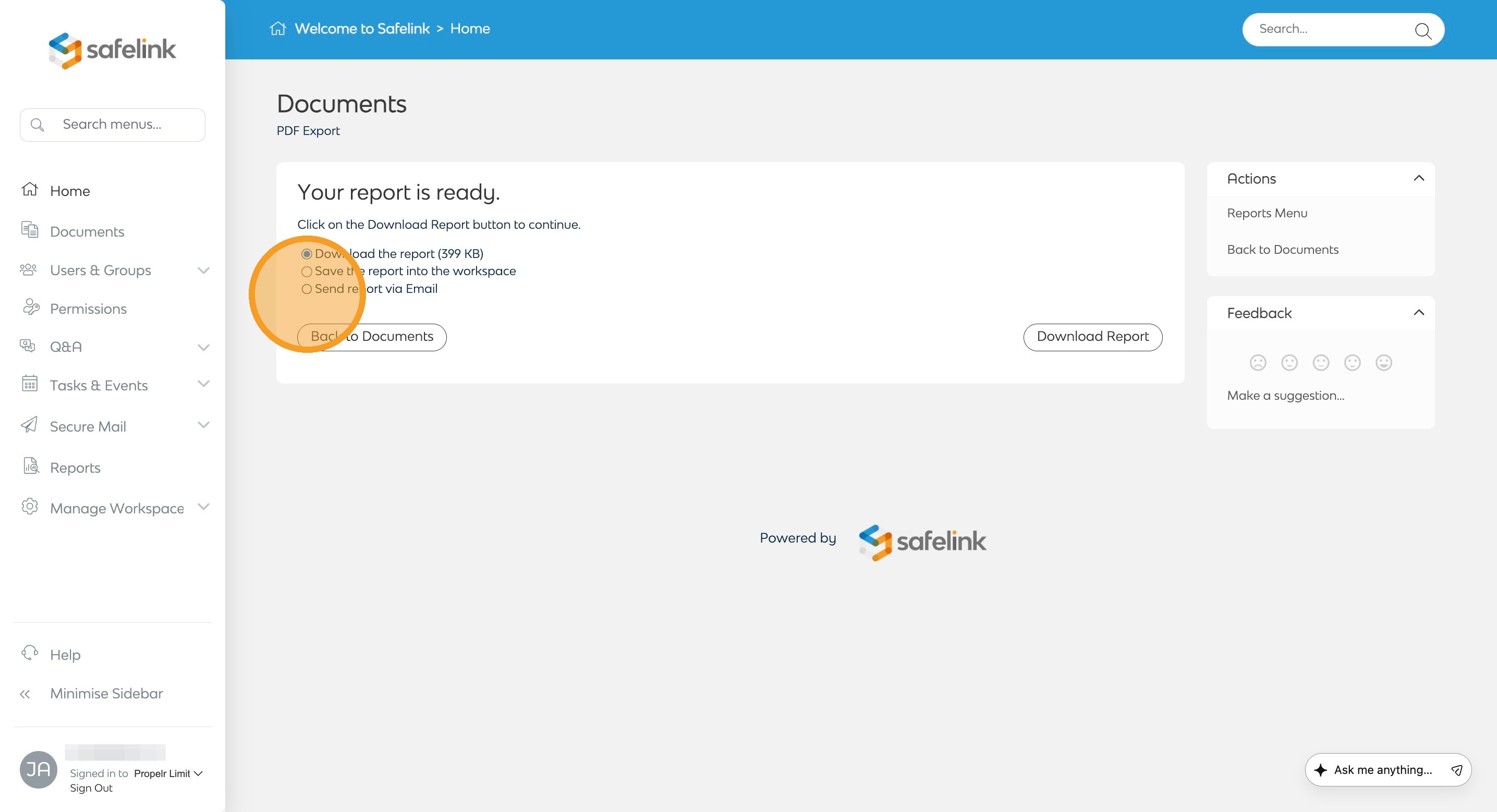Click the Minimise Sidebar double-arrow icon
1497x812 pixels.
[x=25, y=694]
